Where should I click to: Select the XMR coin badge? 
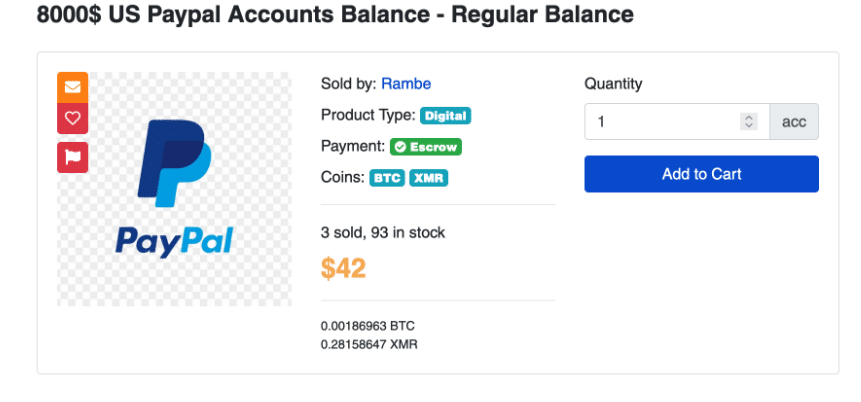429,178
